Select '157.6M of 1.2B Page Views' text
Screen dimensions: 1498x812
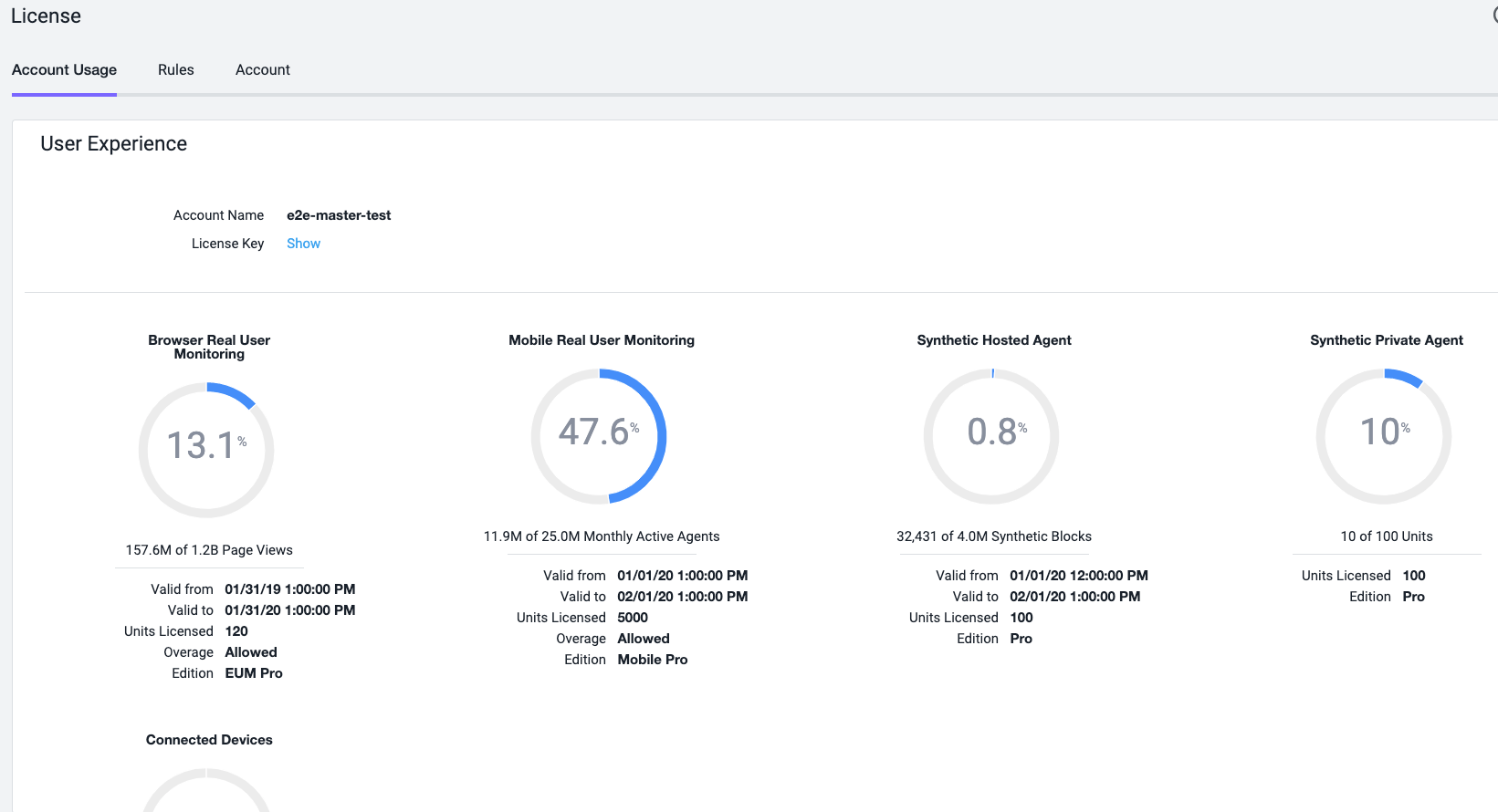(x=209, y=550)
